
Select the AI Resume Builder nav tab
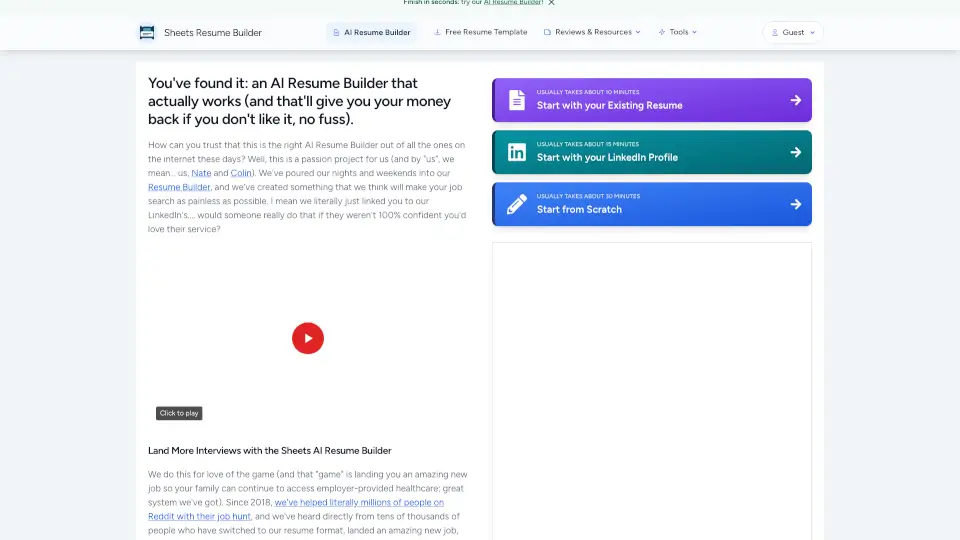click(x=371, y=32)
